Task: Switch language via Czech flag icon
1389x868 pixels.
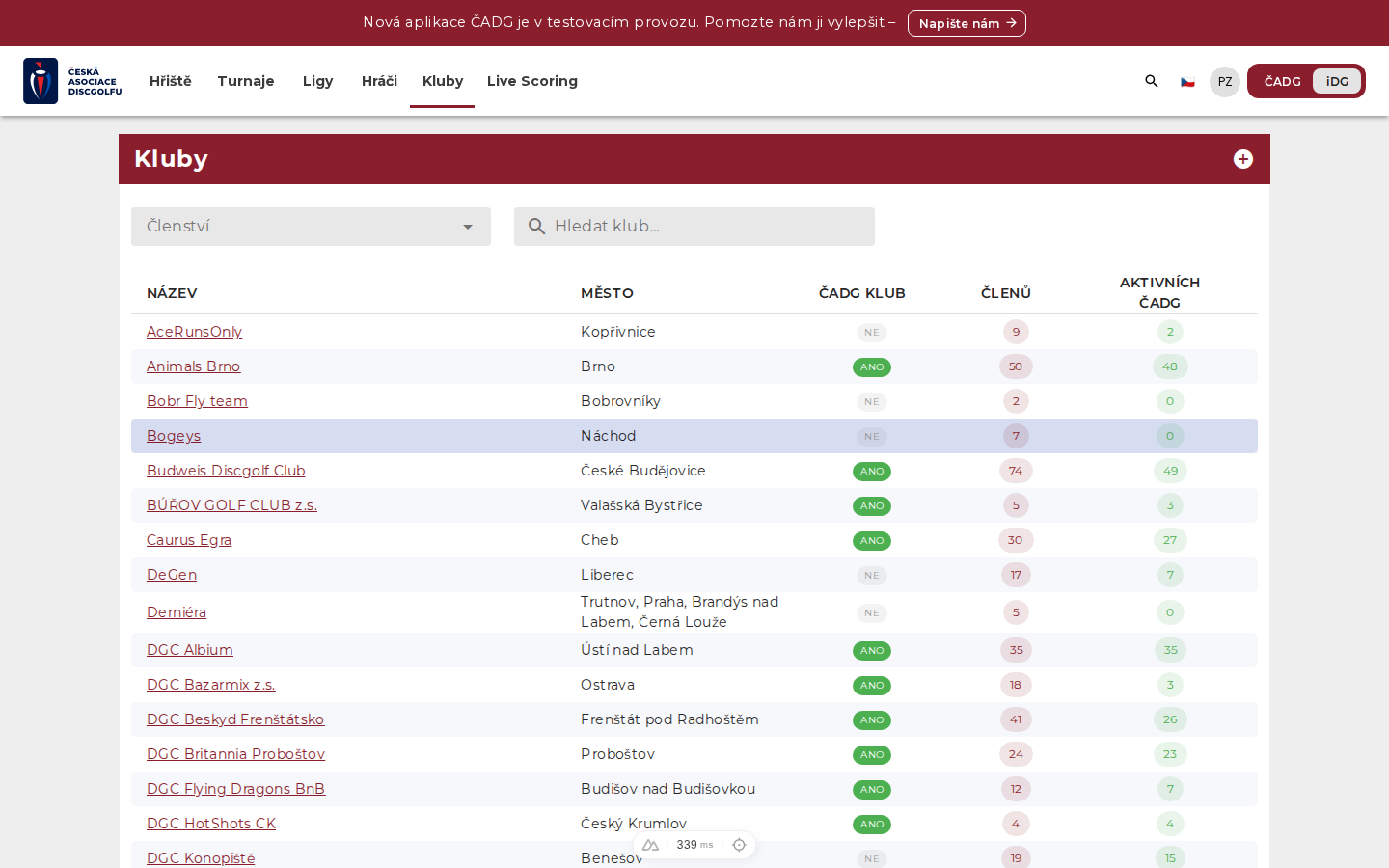Action: click(x=1187, y=82)
